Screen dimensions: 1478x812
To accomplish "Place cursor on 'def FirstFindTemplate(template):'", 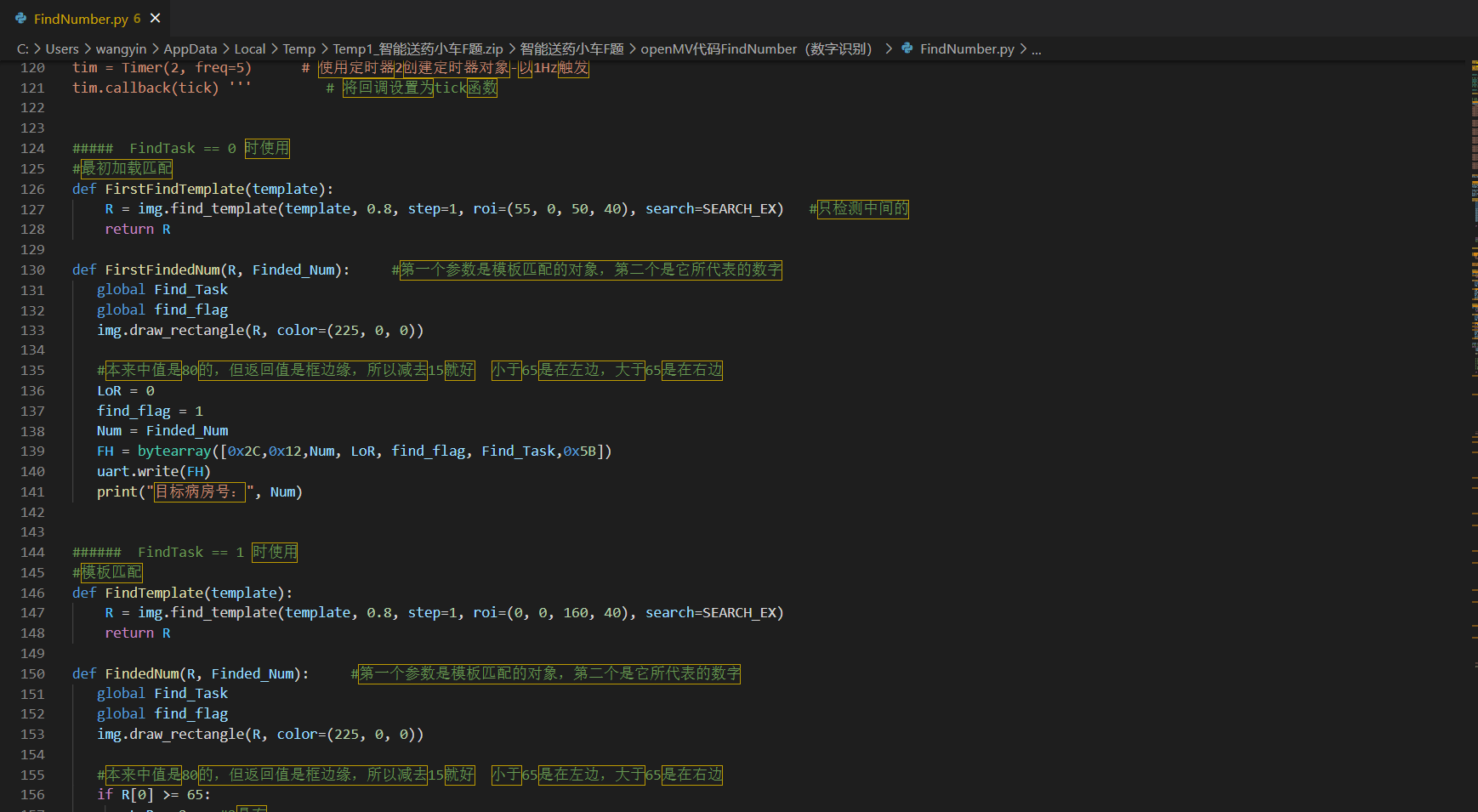I will coord(202,189).
